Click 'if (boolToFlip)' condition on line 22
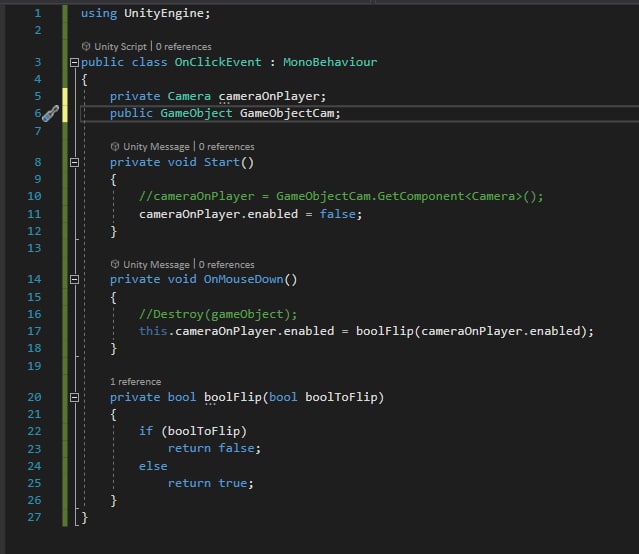This screenshot has height=554, width=639. (x=193, y=431)
